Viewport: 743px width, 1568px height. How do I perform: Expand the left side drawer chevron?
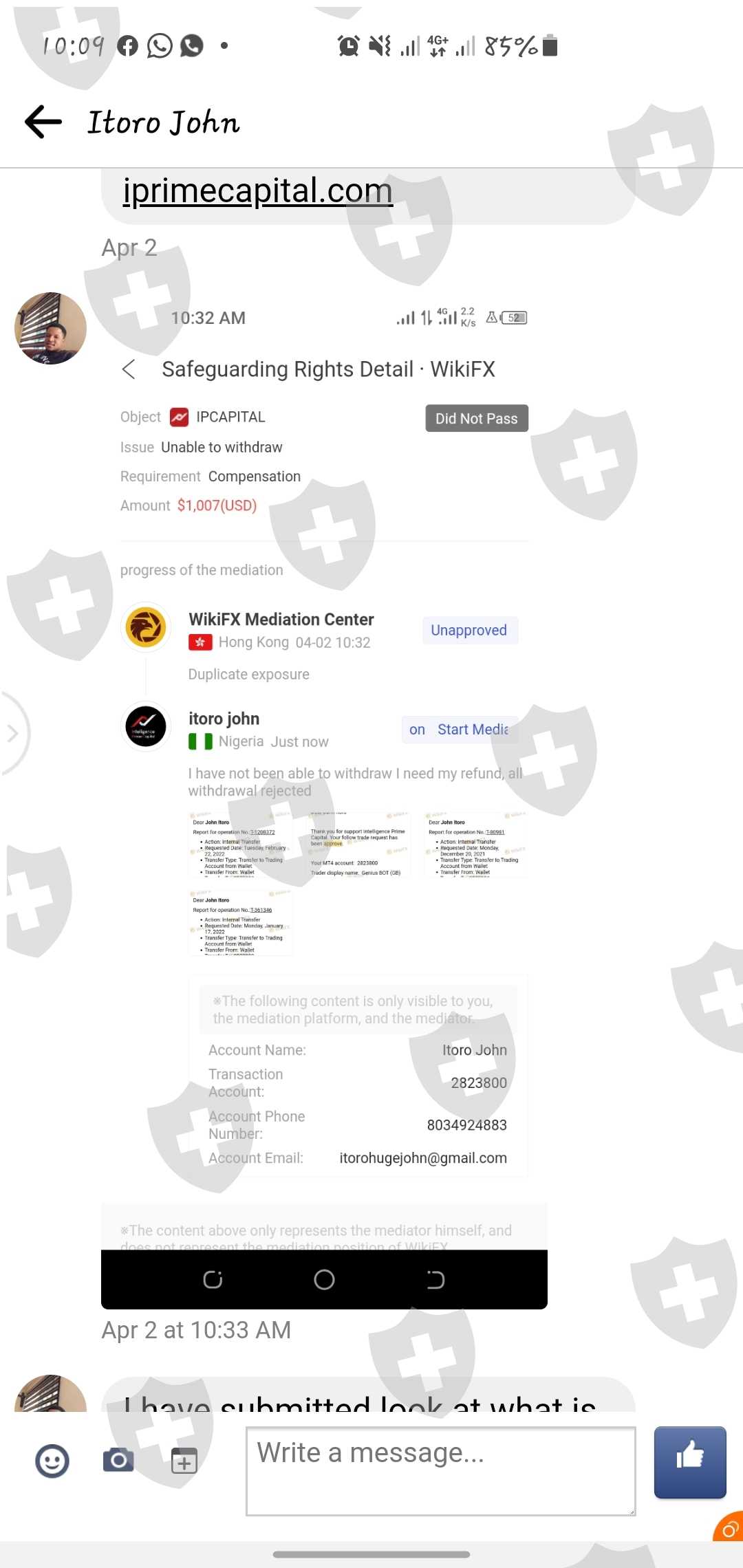(12, 733)
